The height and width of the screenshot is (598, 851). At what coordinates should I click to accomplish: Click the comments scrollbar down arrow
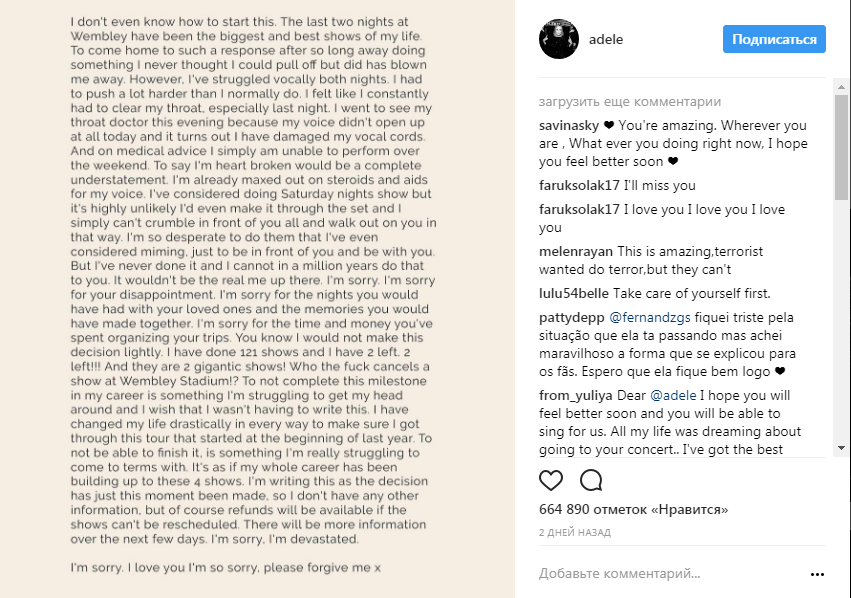(x=841, y=447)
